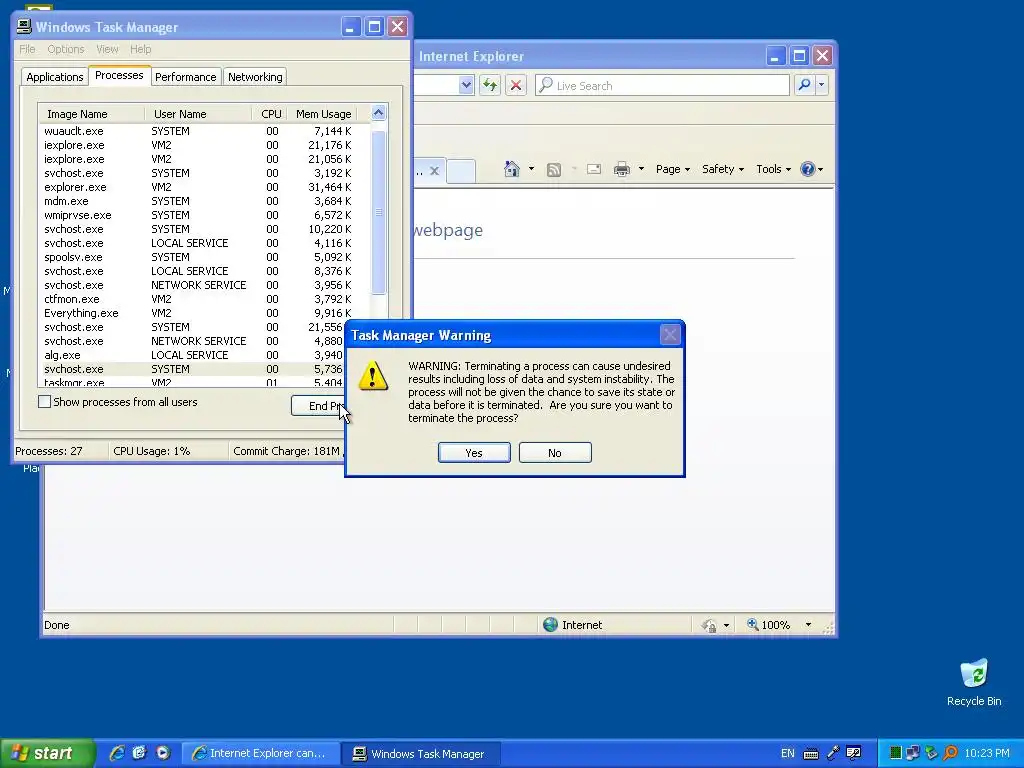Launch Windows Media Player from Quick Launch
This screenshot has width=1024, height=768.
tap(163, 753)
